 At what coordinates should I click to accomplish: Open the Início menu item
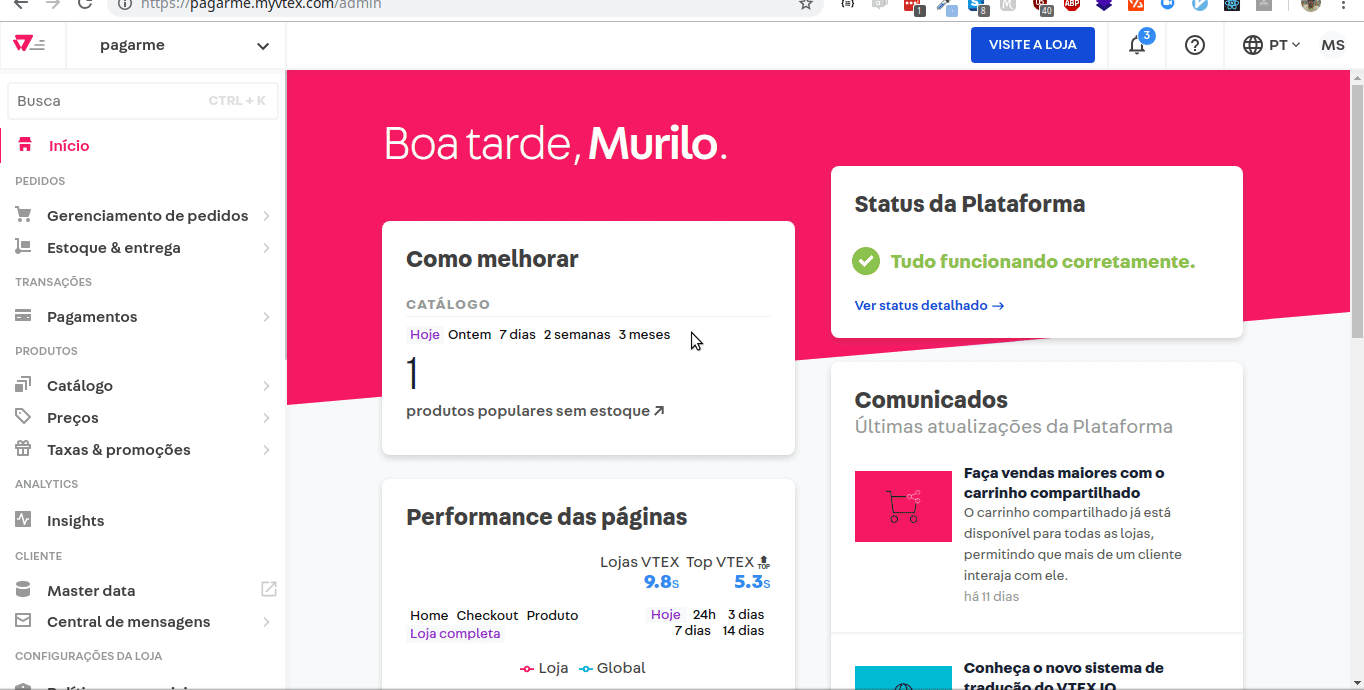(x=69, y=146)
